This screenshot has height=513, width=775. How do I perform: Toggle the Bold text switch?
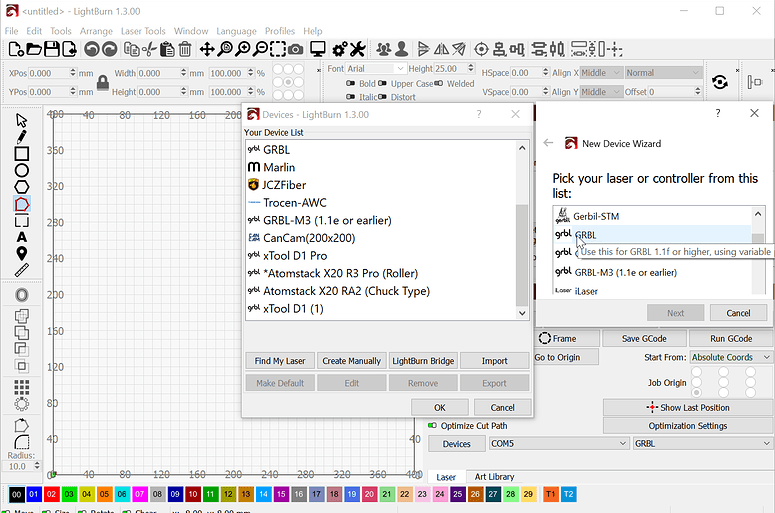coord(351,84)
